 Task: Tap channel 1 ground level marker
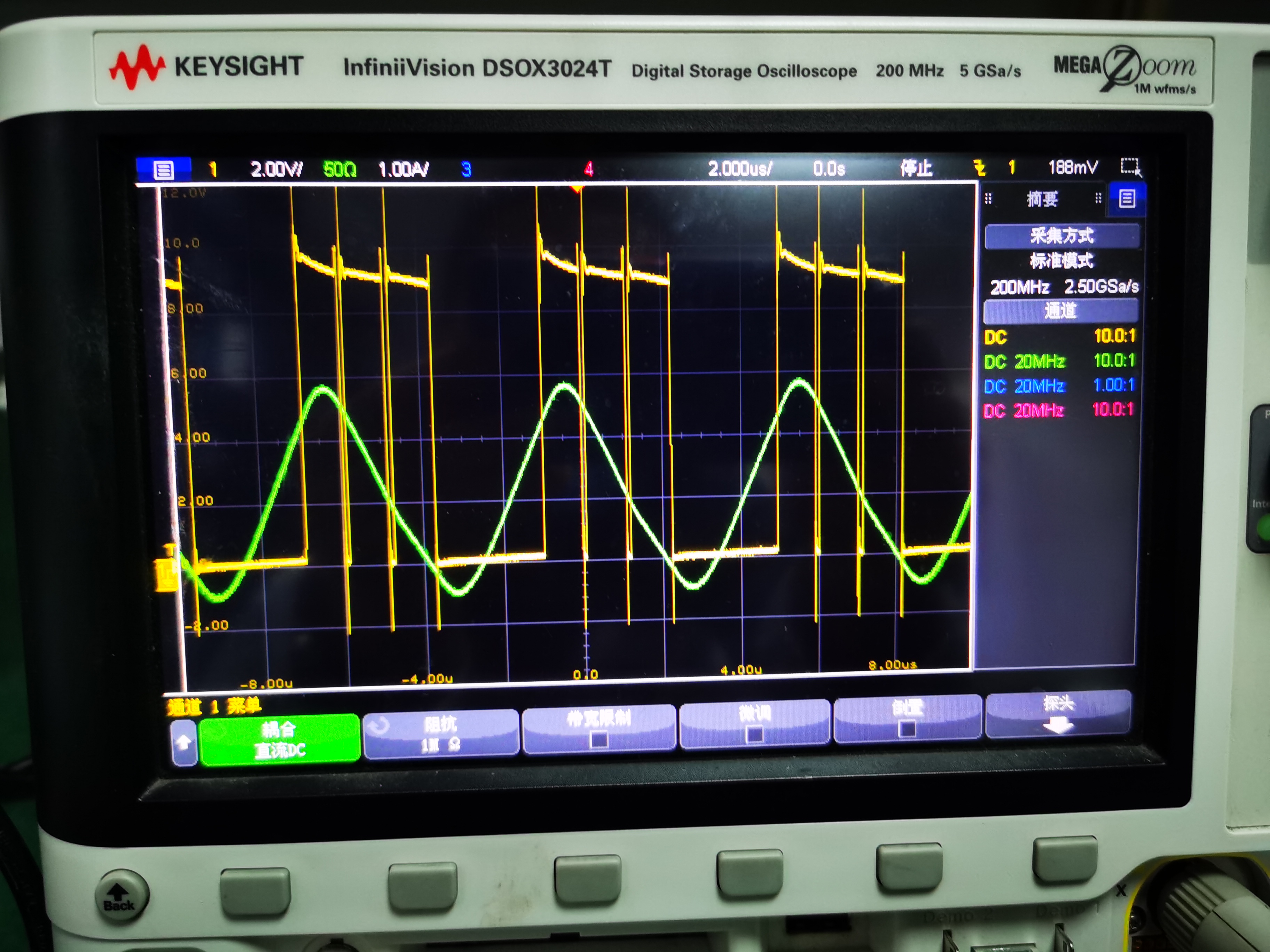[167, 576]
